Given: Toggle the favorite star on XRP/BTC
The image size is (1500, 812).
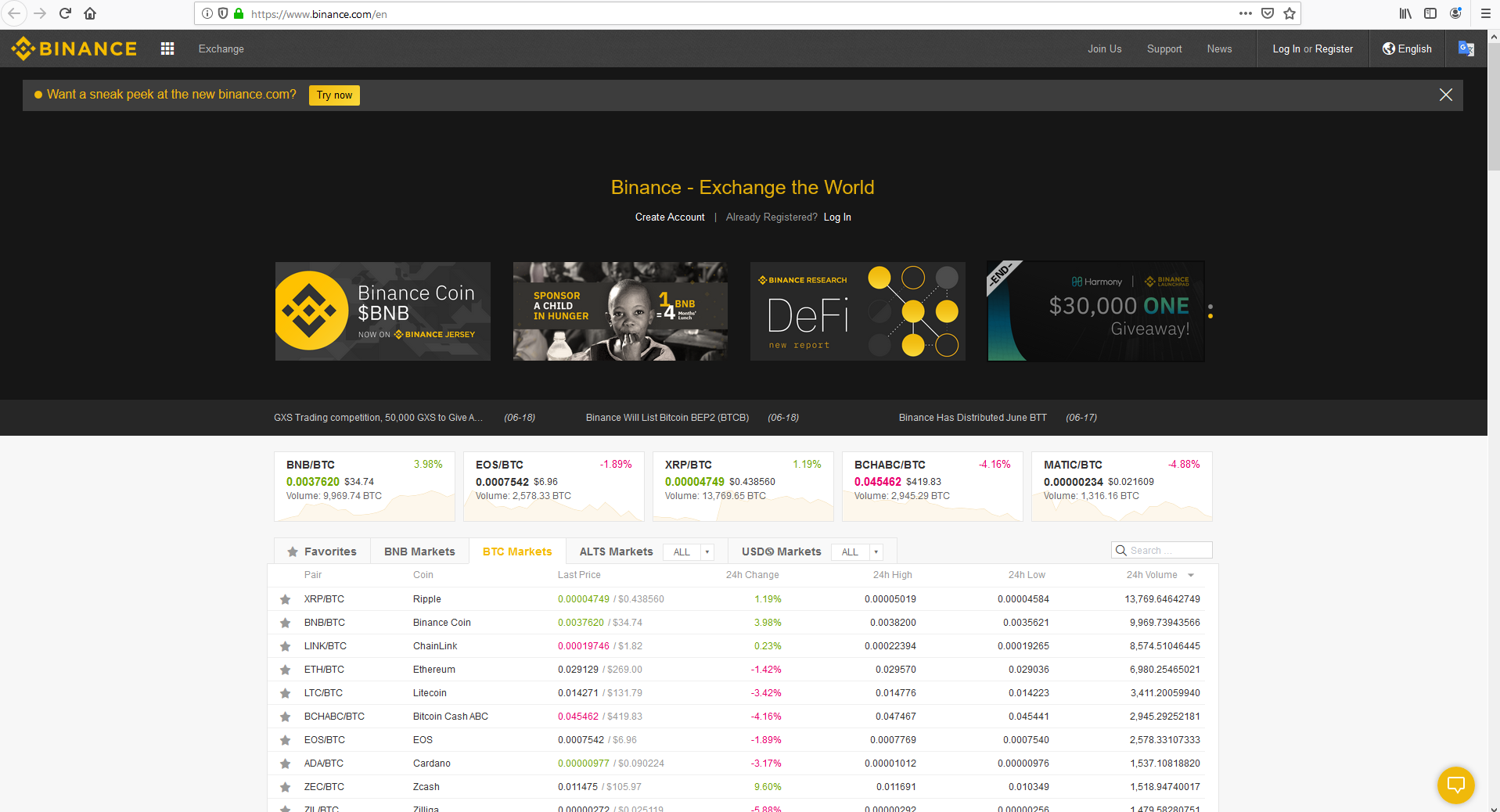Looking at the screenshot, I should (x=285, y=599).
